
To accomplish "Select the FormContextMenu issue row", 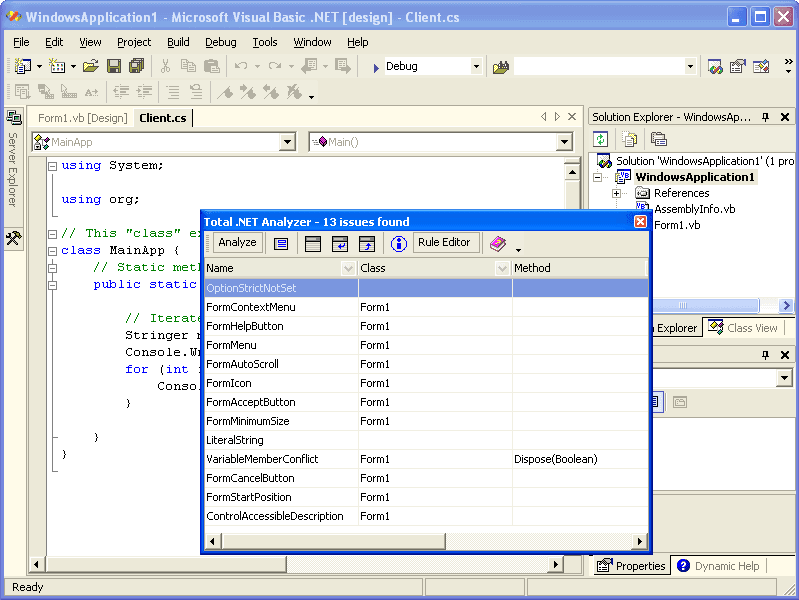I will [426, 307].
